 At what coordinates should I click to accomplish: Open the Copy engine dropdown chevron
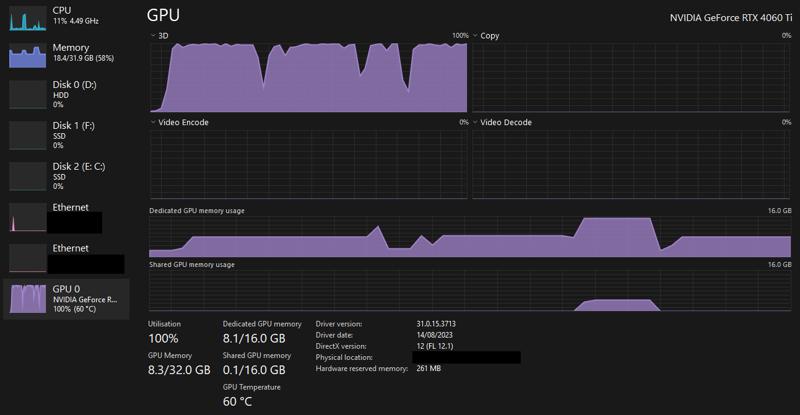click(475, 36)
